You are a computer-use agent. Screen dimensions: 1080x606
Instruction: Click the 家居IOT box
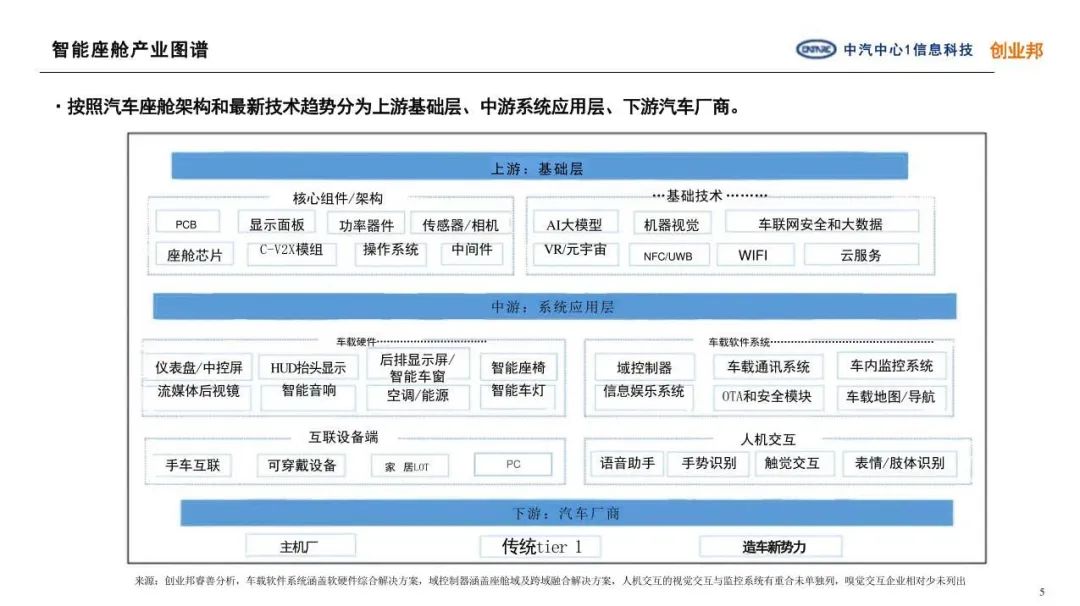409,466
